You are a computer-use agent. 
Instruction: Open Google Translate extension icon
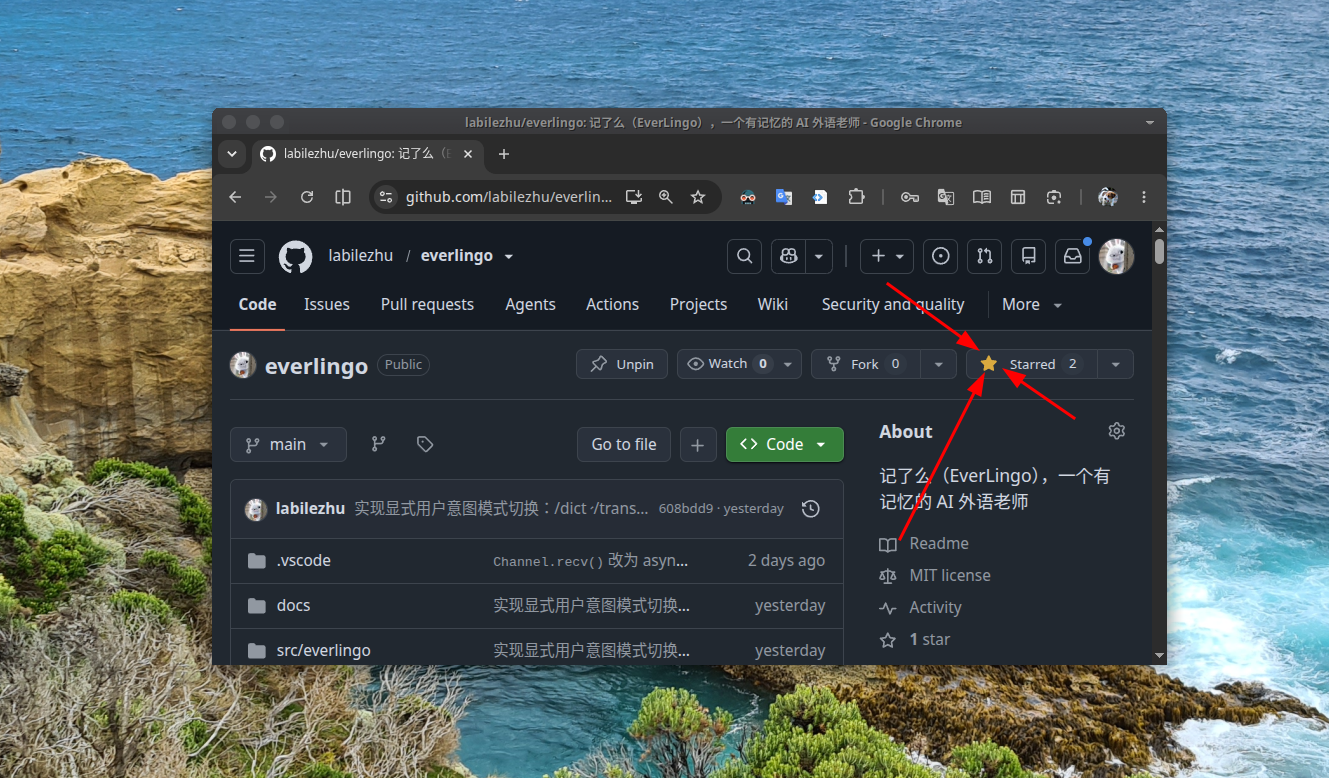pyautogui.click(x=784, y=197)
